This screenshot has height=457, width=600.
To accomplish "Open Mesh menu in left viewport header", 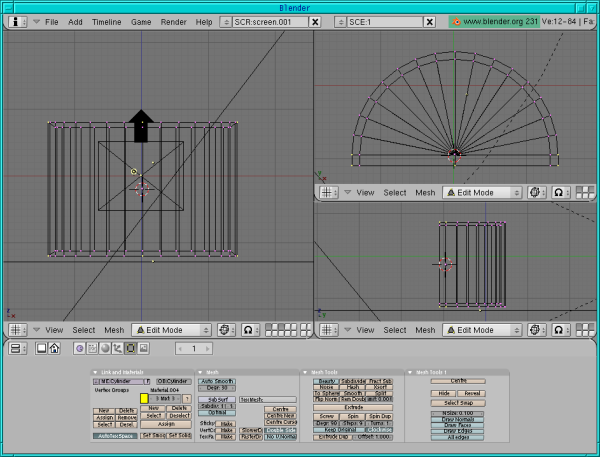I will click(114, 329).
